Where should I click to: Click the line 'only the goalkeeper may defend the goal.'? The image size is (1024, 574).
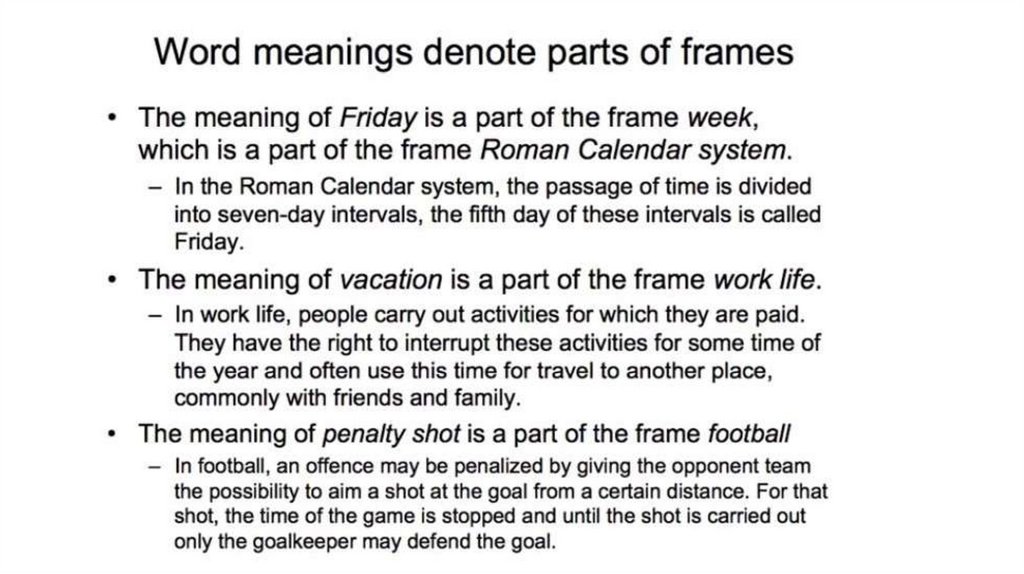pyautogui.click(x=362, y=543)
